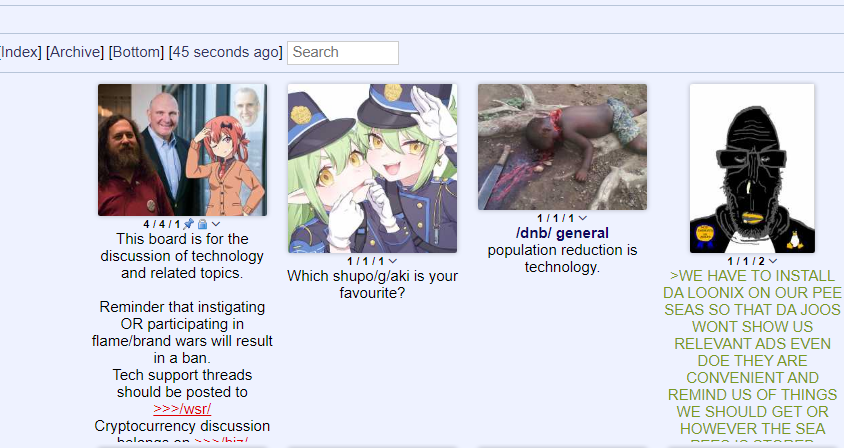Open the [Archive] link
Viewport: 844px width, 448px height.
pos(75,52)
